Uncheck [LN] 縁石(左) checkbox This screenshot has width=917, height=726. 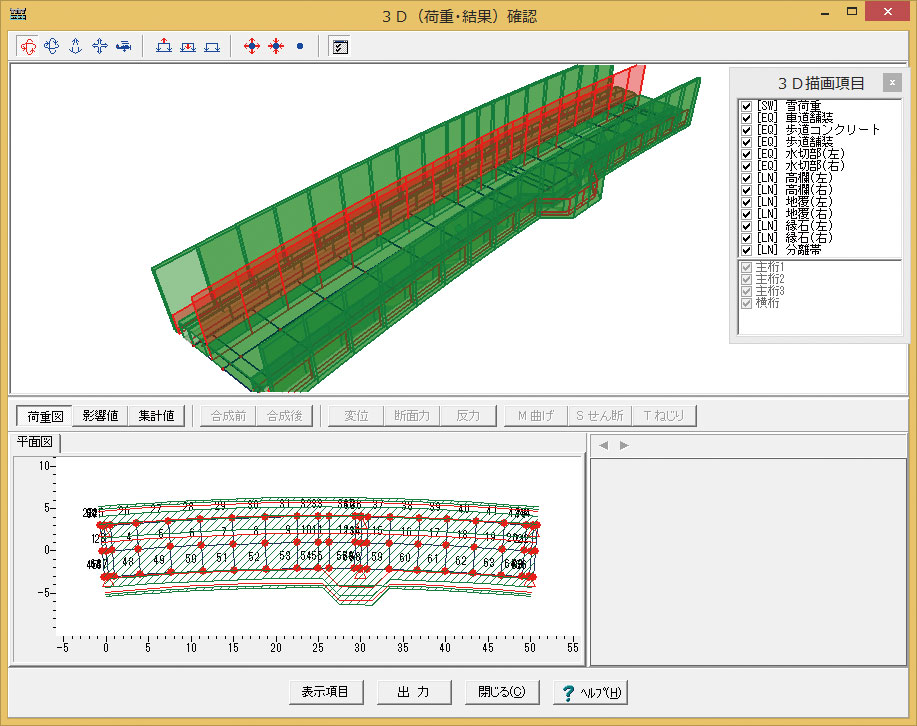click(746, 226)
